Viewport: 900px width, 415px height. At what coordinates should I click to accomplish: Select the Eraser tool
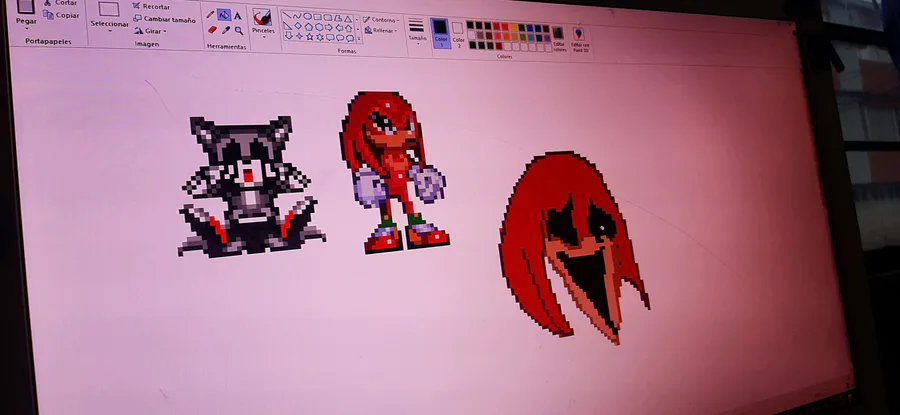(x=212, y=29)
